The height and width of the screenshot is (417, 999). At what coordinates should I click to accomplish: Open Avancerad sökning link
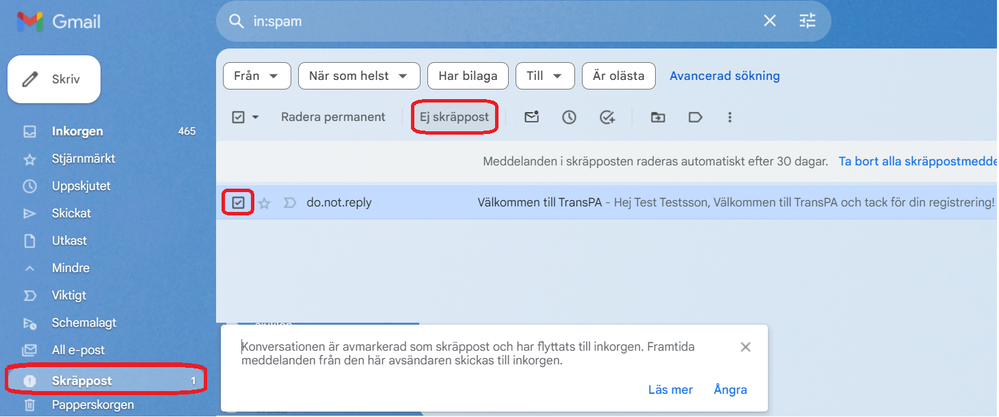724,76
